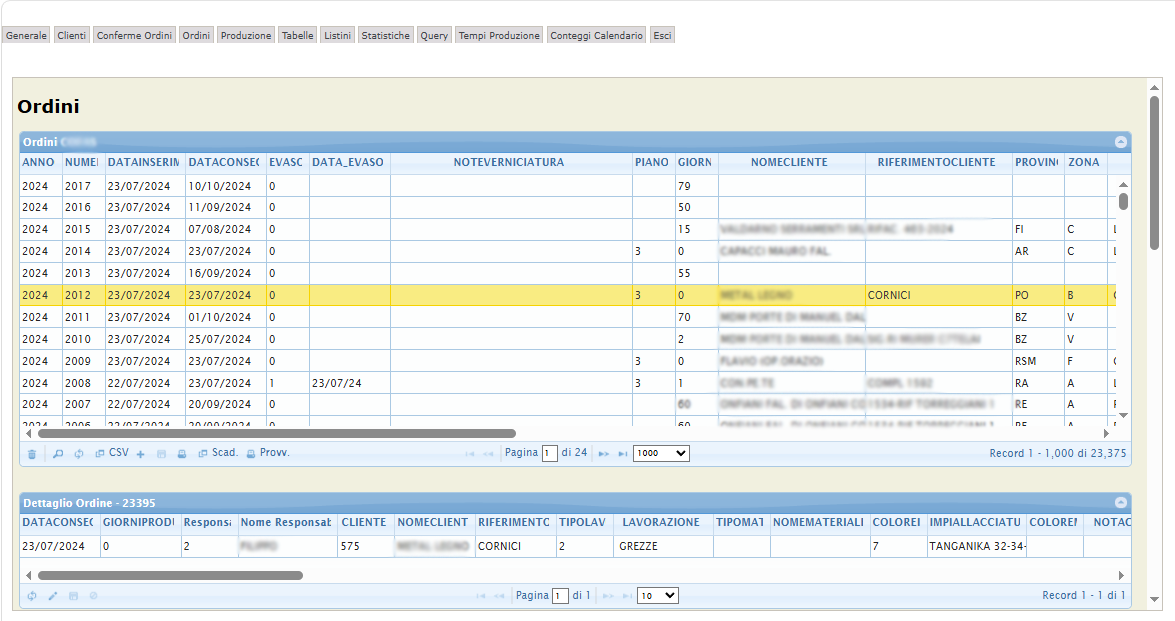1175x621 pixels.
Task: Go to first page in Ordini pager
Action: click(470, 454)
